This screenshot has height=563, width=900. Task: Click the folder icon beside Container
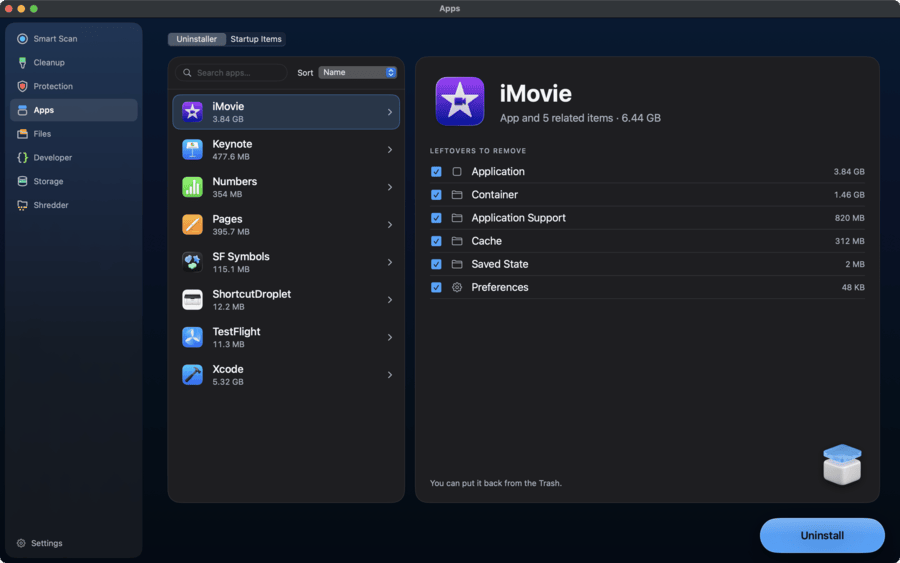point(457,195)
